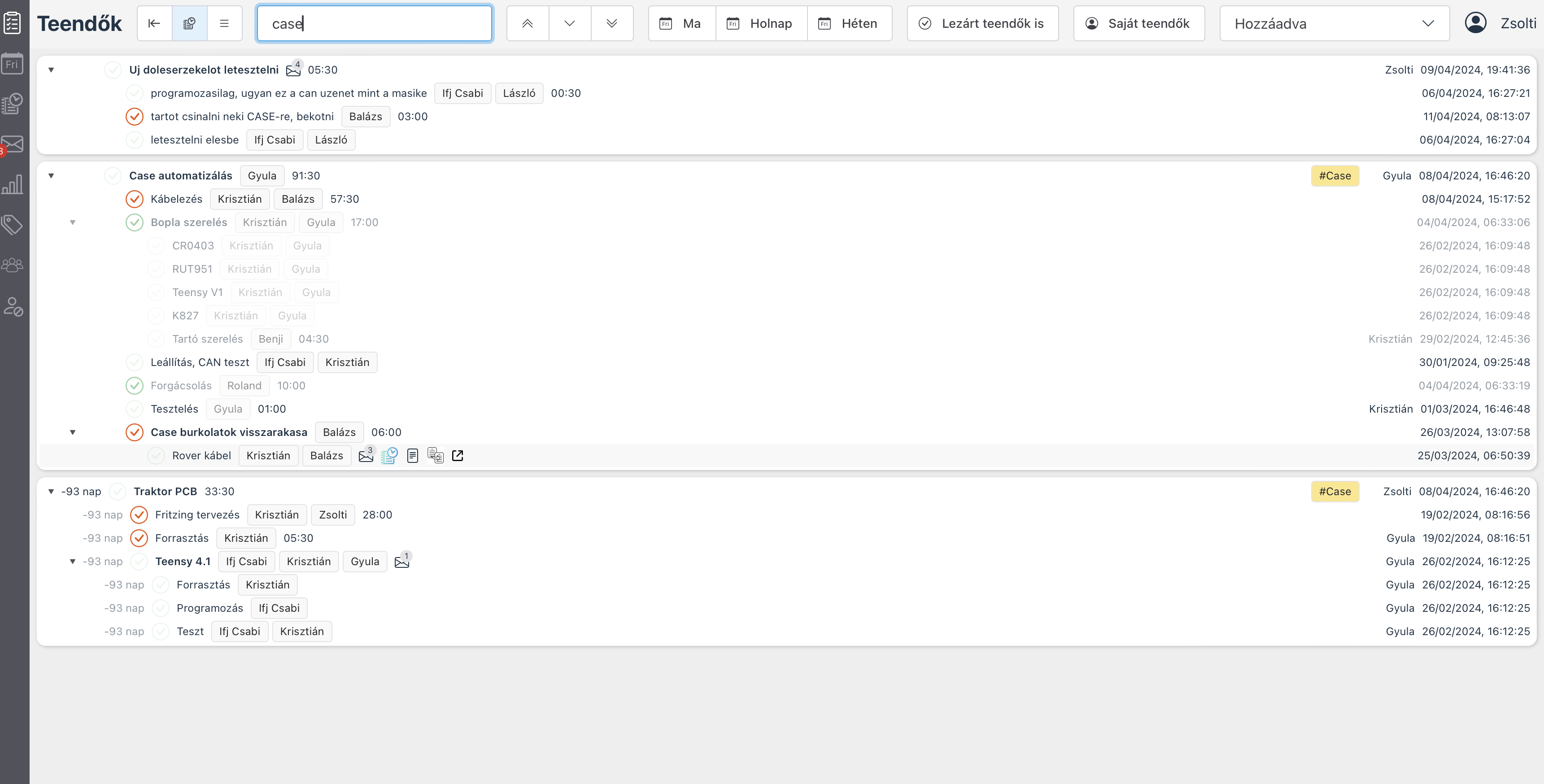Open the bar chart statistics sidebar icon
Image resolution: width=1544 pixels, height=784 pixels.
[x=13, y=184]
